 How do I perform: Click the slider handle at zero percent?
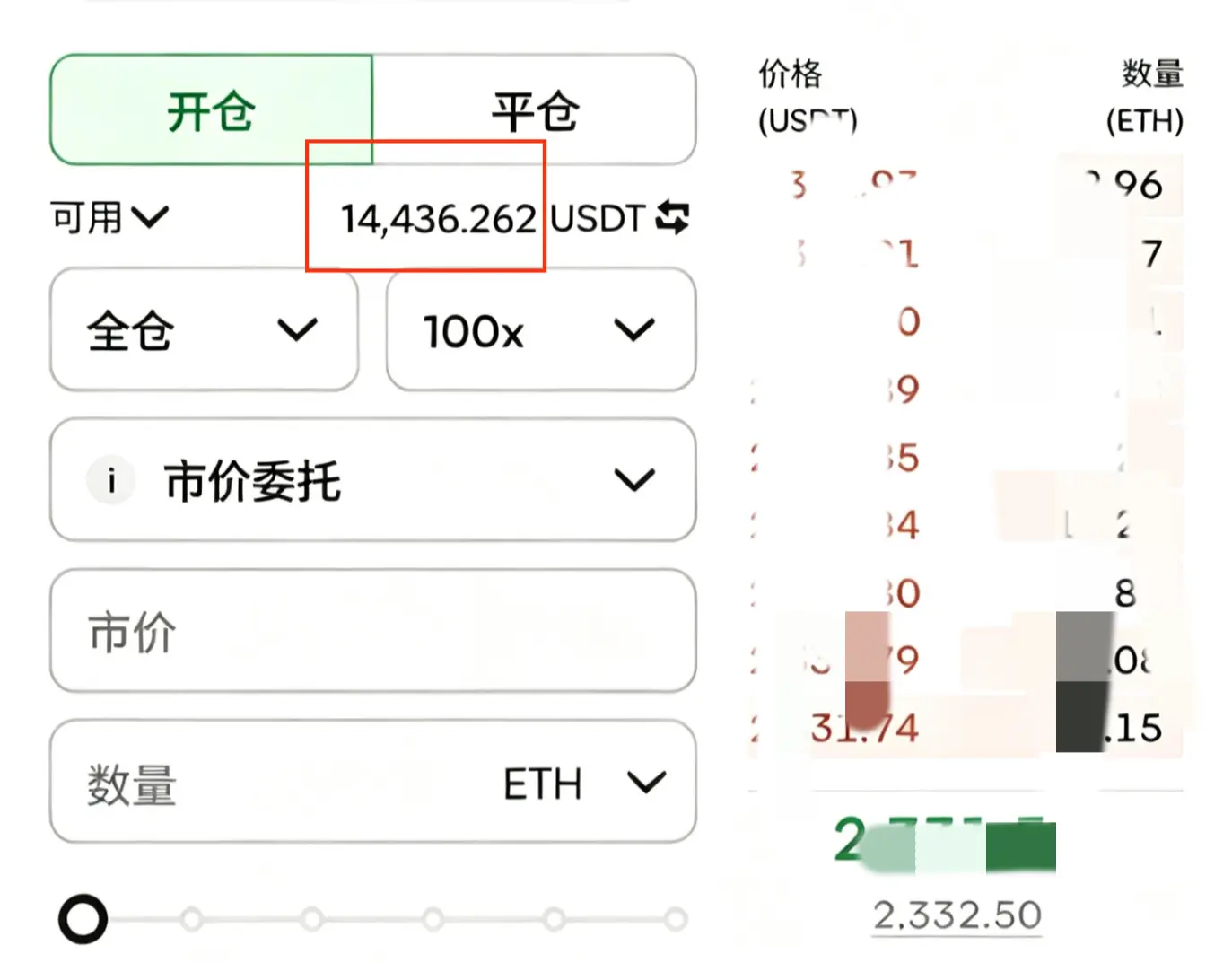[83, 919]
